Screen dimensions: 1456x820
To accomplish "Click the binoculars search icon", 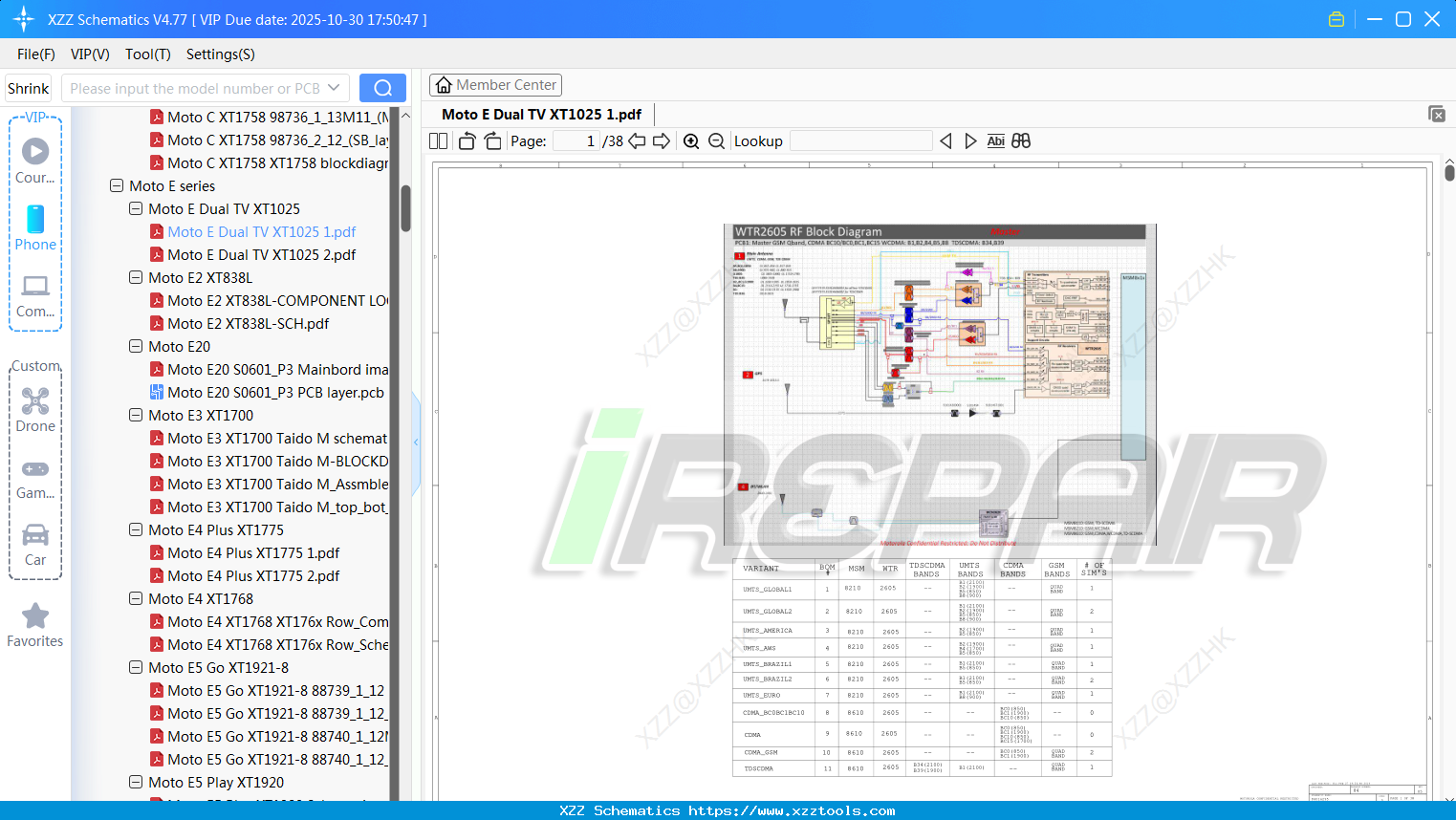I will point(1021,141).
